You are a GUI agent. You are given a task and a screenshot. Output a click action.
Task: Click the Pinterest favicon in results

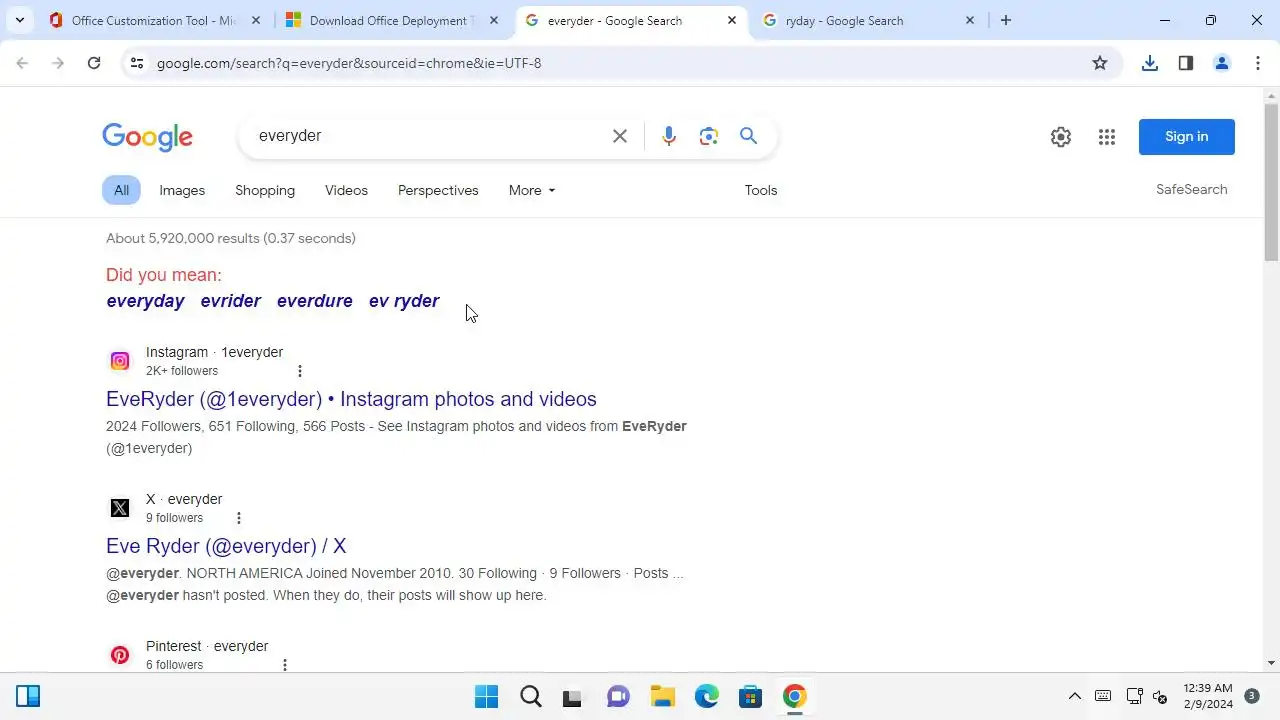point(120,655)
